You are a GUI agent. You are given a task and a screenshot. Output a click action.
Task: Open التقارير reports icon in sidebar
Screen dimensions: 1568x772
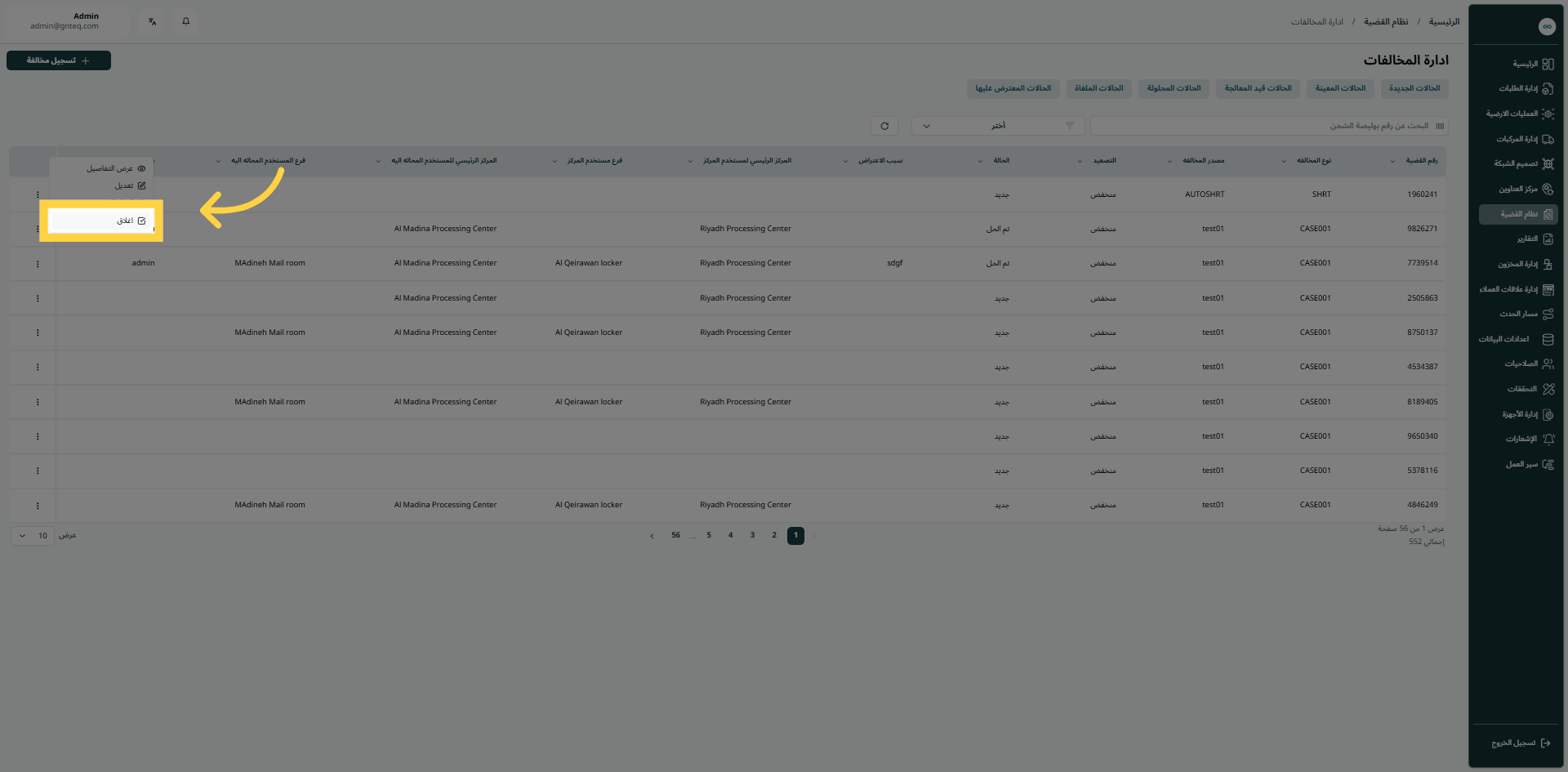[x=1548, y=239]
